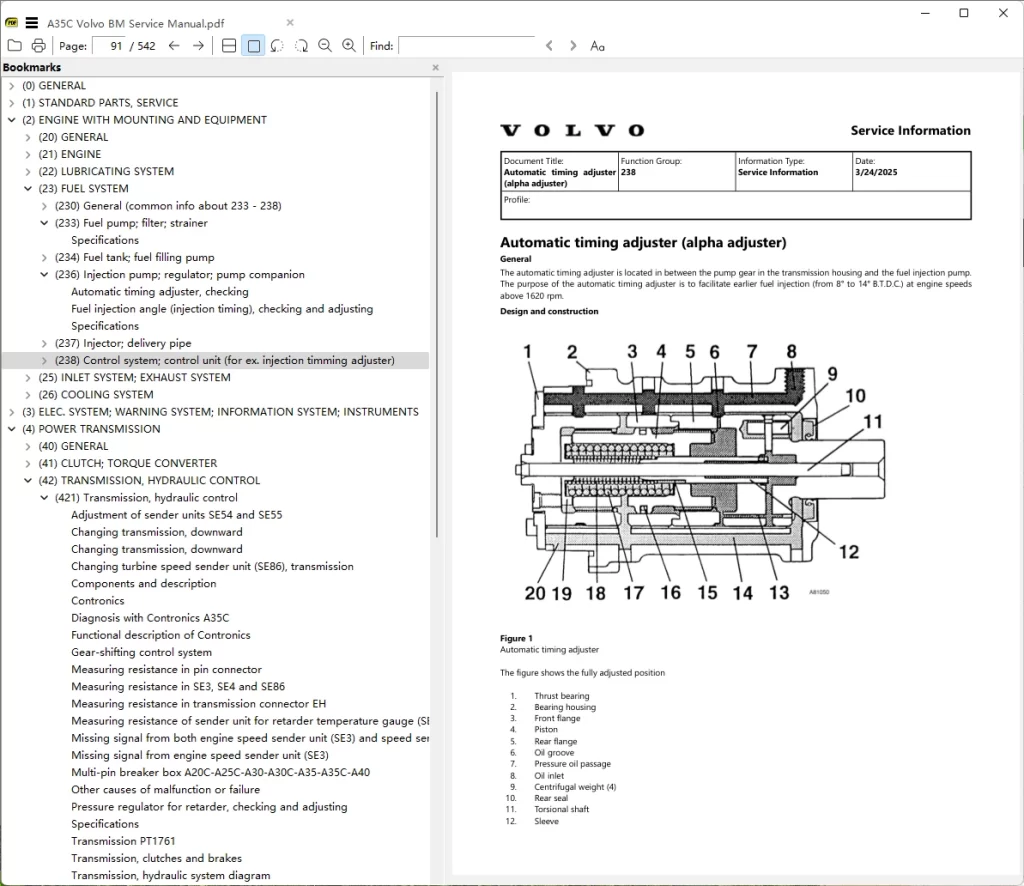
Task: Collapse (23) FUEL SYSTEM bookmark
Action: [27, 189]
